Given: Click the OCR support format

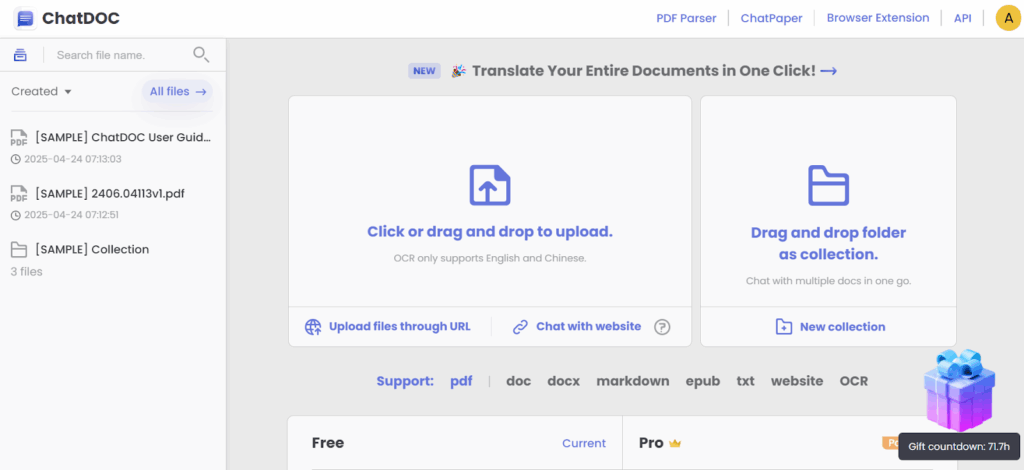Looking at the screenshot, I should 854,381.
